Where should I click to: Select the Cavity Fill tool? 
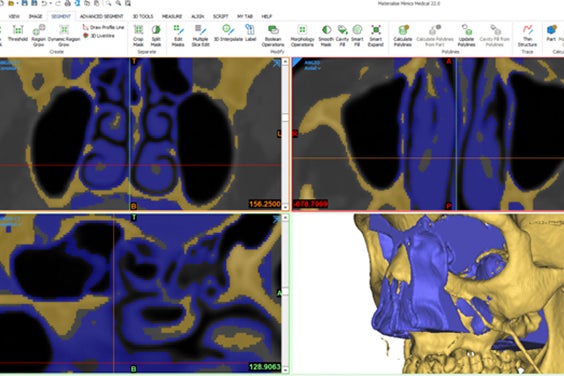point(342,36)
